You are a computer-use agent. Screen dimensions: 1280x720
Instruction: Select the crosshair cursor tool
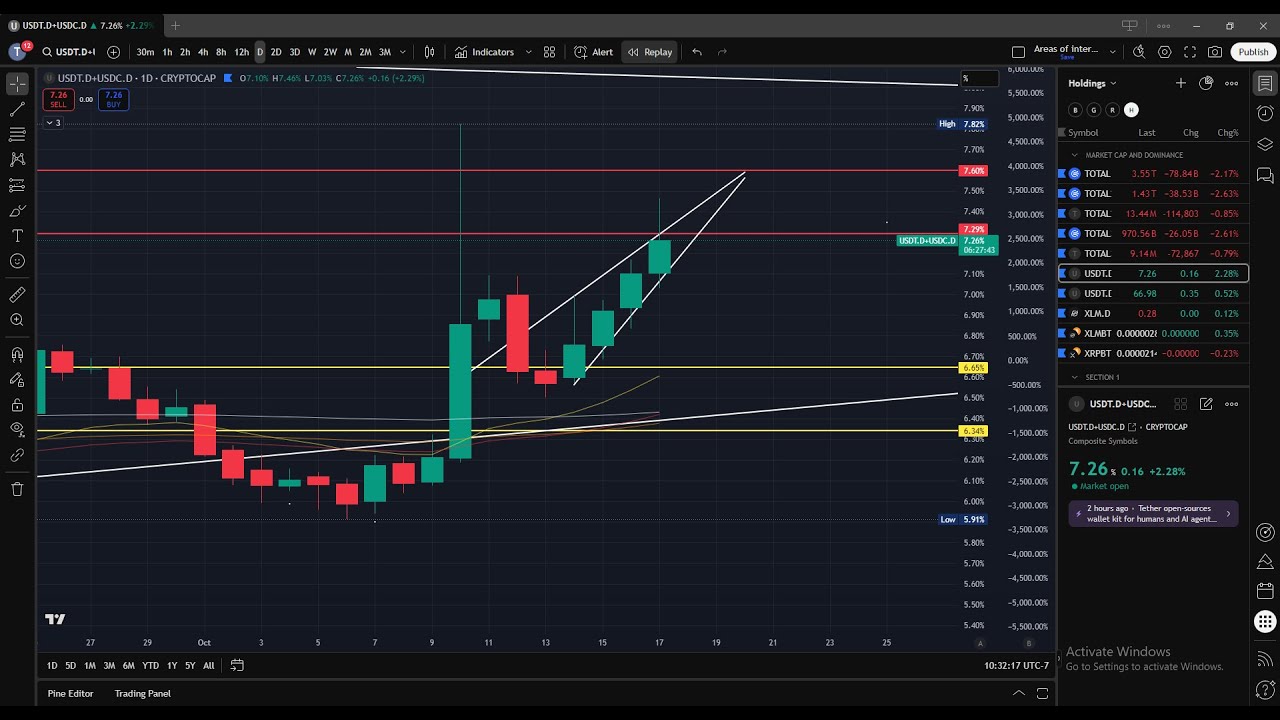click(17, 84)
